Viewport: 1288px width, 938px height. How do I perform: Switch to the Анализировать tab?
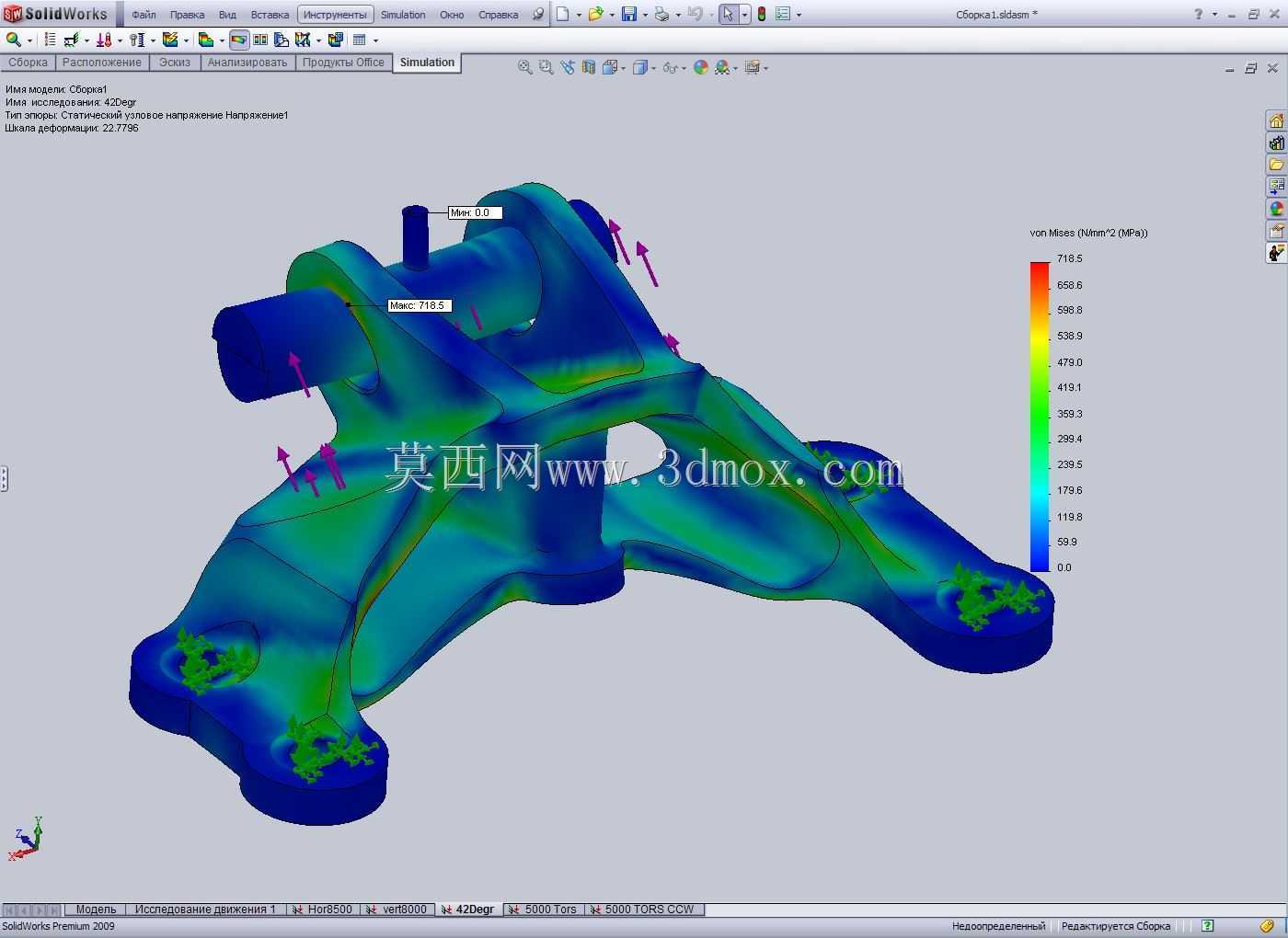tap(247, 63)
